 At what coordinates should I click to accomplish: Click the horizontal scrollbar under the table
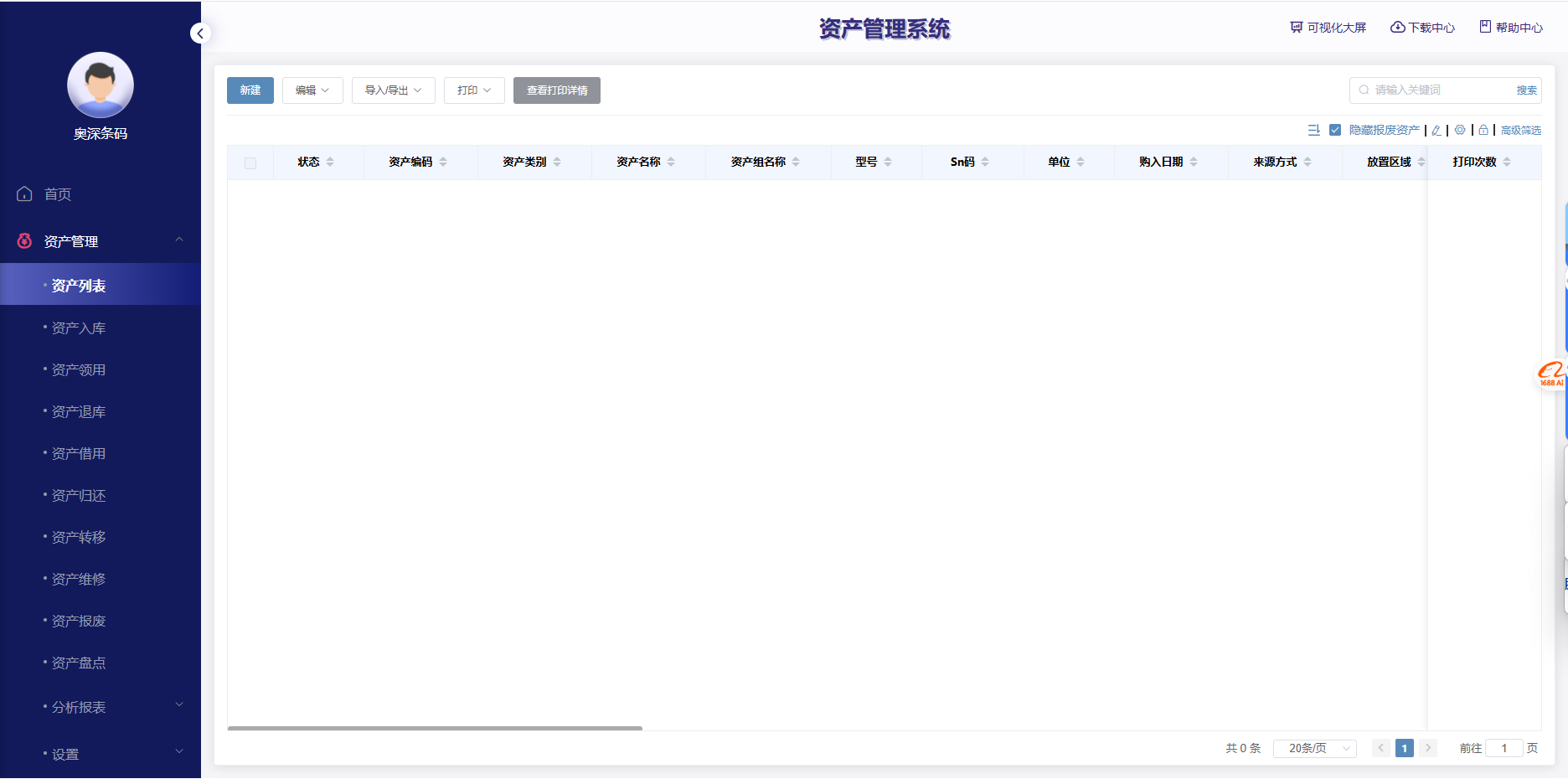pyautogui.click(x=435, y=728)
